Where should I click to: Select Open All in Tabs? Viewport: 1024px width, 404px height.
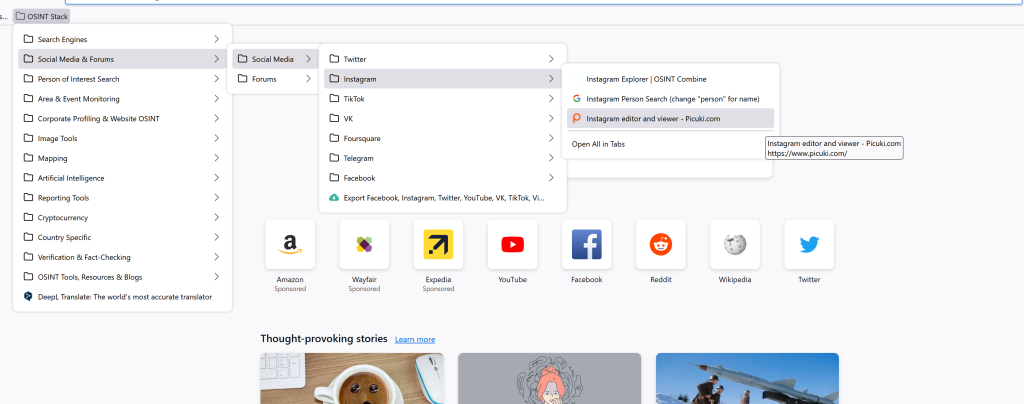(x=670, y=144)
